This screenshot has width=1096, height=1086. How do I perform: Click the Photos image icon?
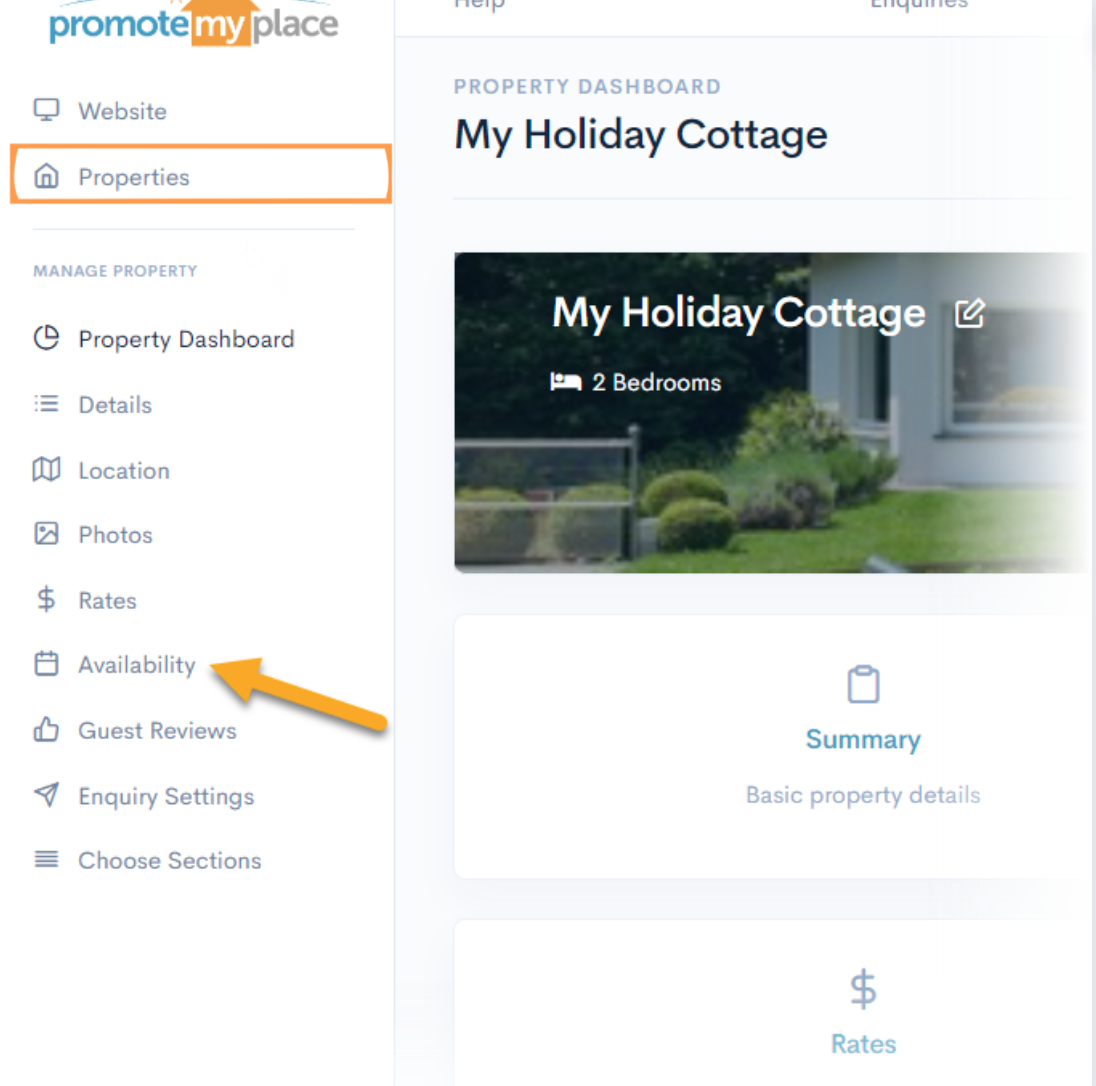tap(46, 534)
